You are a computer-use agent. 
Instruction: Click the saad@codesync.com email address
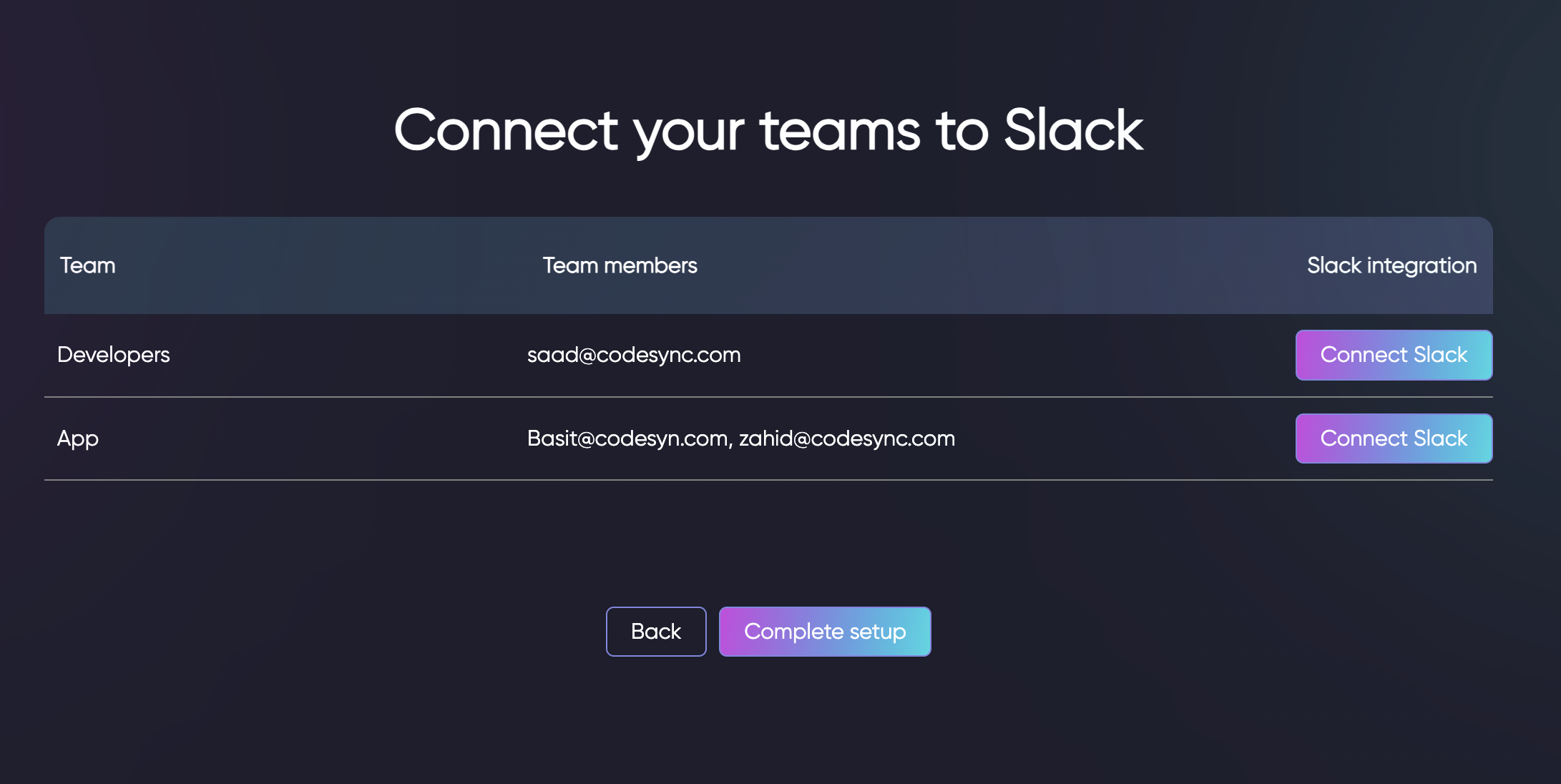click(x=634, y=355)
